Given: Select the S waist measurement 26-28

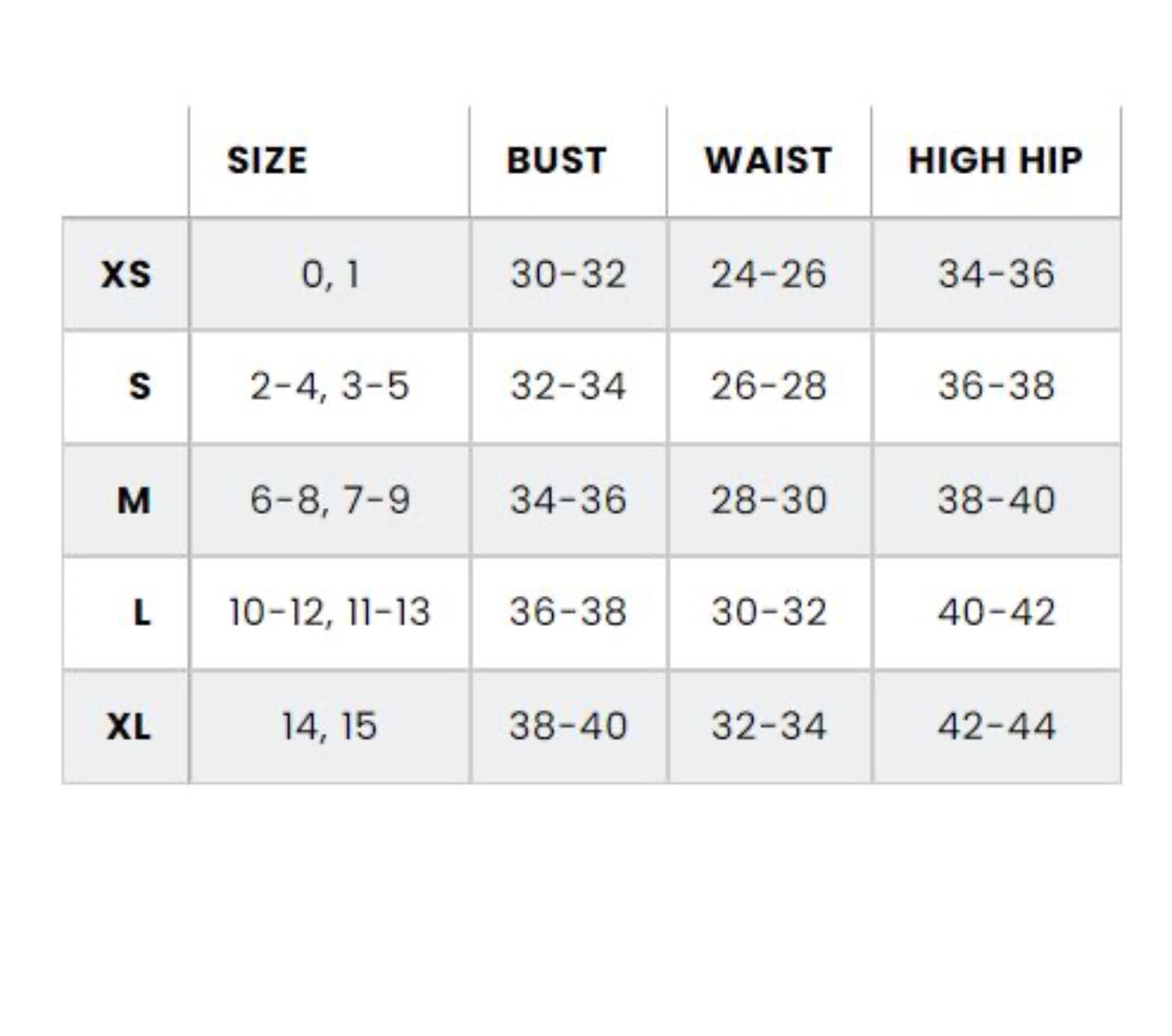Looking at the screenshot, I should (x=769, y=386).
